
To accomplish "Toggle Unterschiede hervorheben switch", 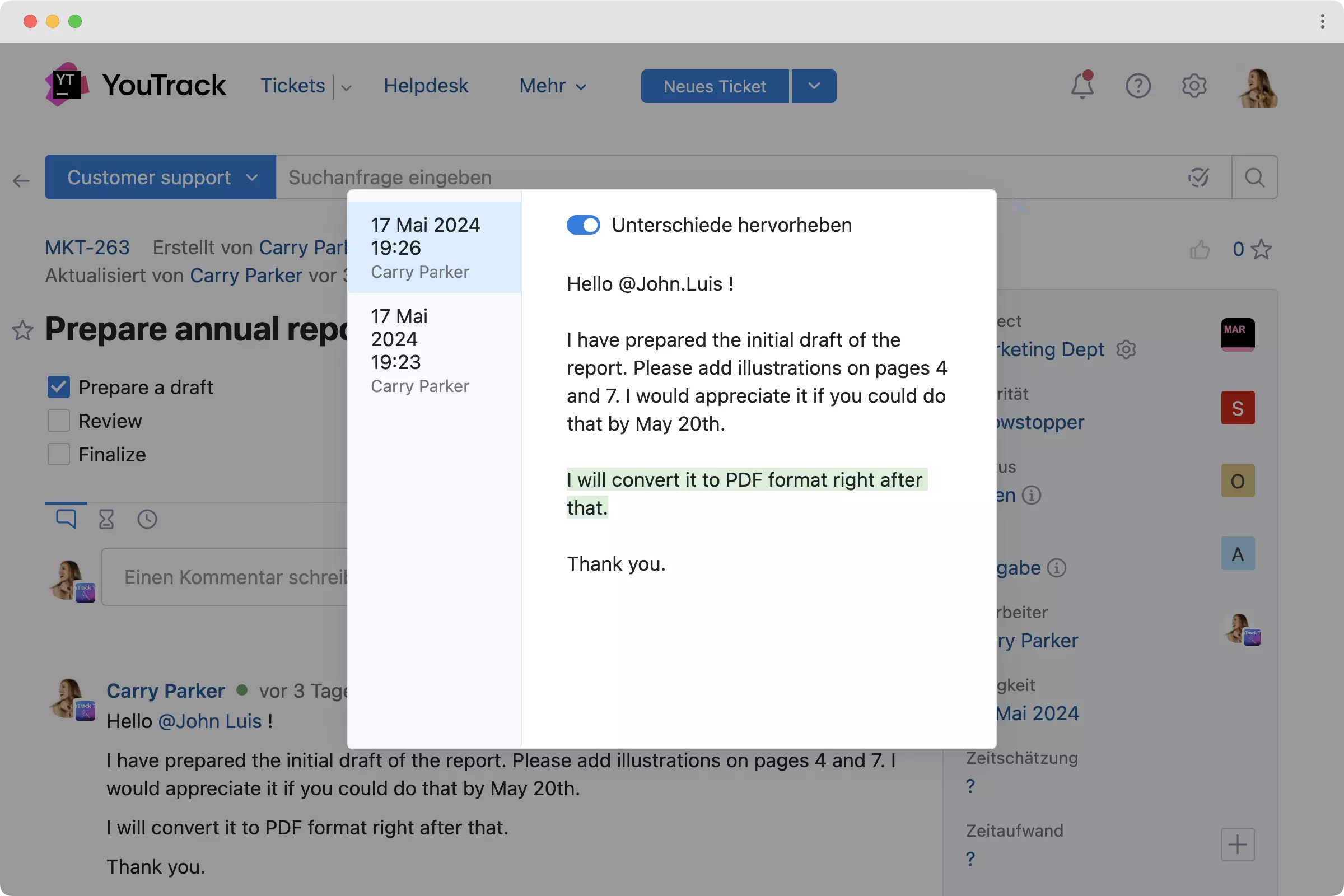I will click(x=583, y=225).
